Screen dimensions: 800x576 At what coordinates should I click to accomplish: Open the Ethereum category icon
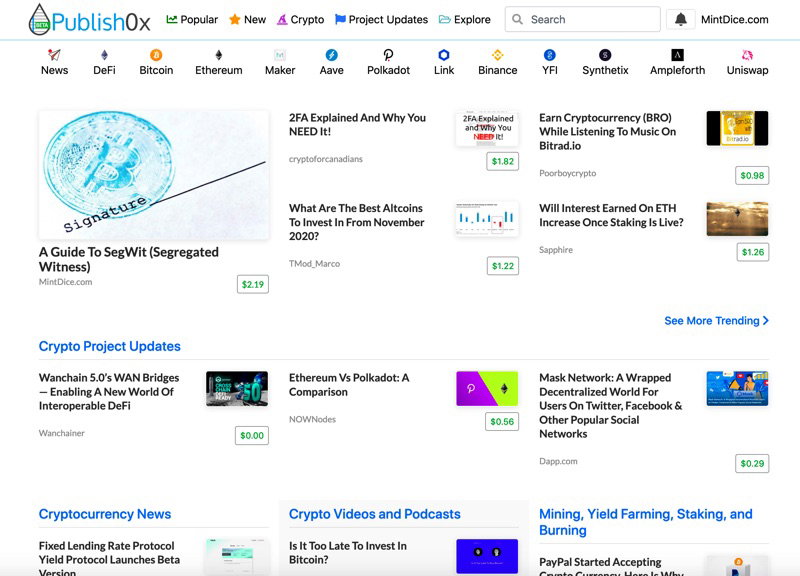tap(218, 55)
